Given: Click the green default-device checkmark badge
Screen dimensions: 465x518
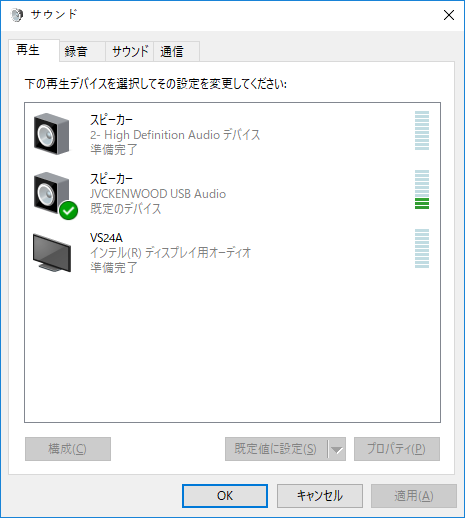Looking at the screenshot, I should click(69, 211).
